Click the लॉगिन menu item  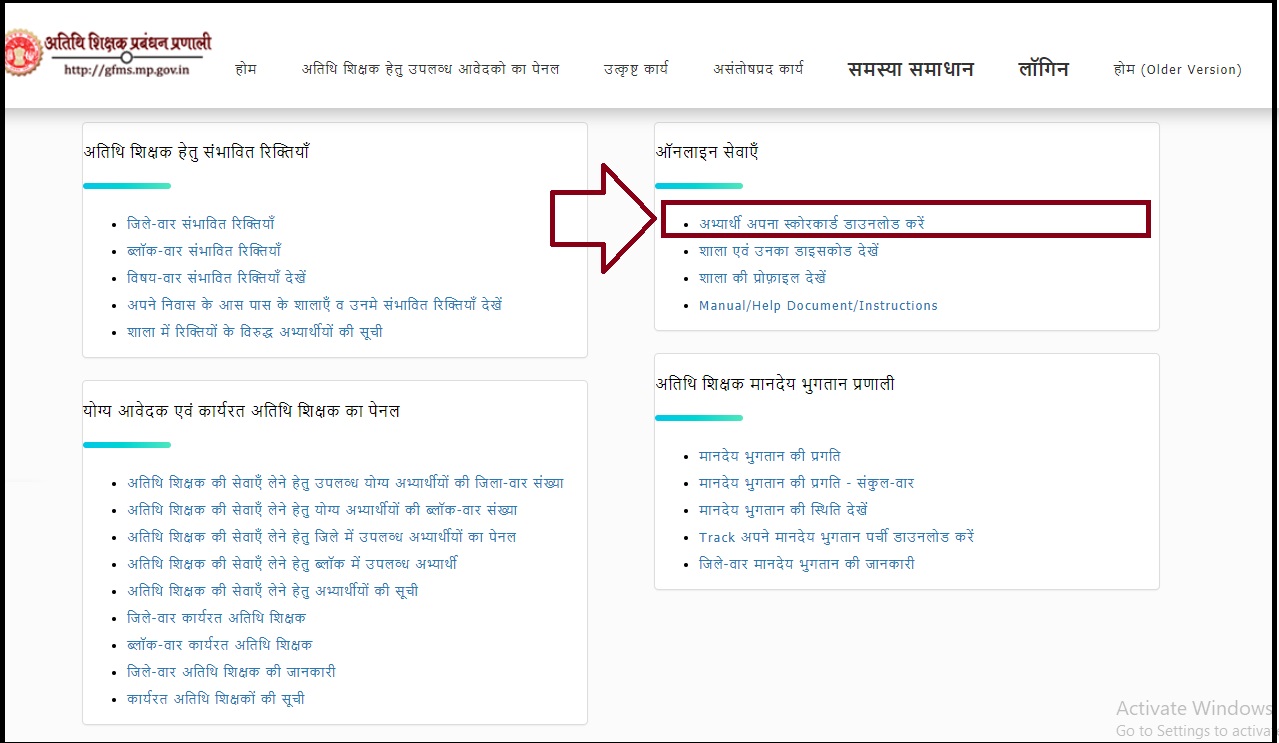tap(1043, 69)
